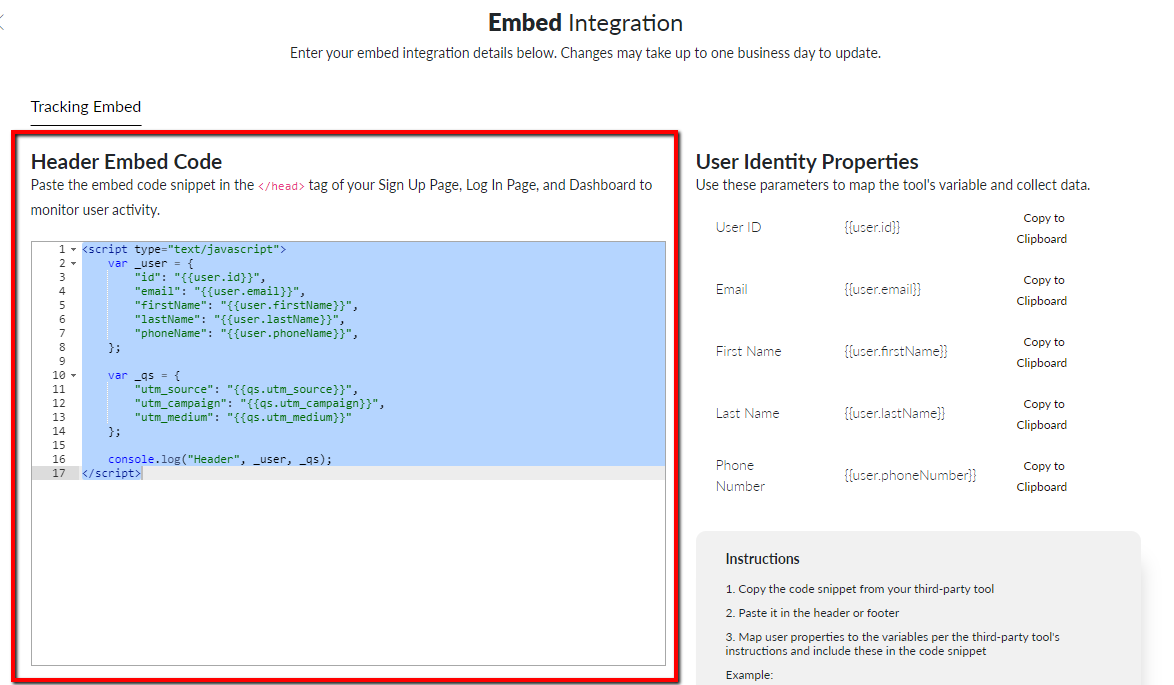Collapse the _user fold arrow on line 2
The height and width of the screenshot is (685, 1174).
tap(73, 264)
